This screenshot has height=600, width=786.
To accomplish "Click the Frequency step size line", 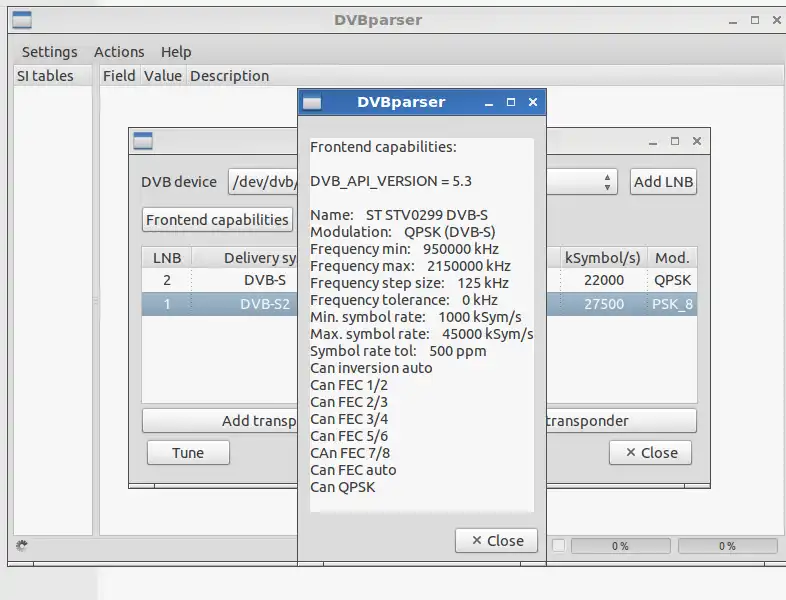I will pos(410,283).
